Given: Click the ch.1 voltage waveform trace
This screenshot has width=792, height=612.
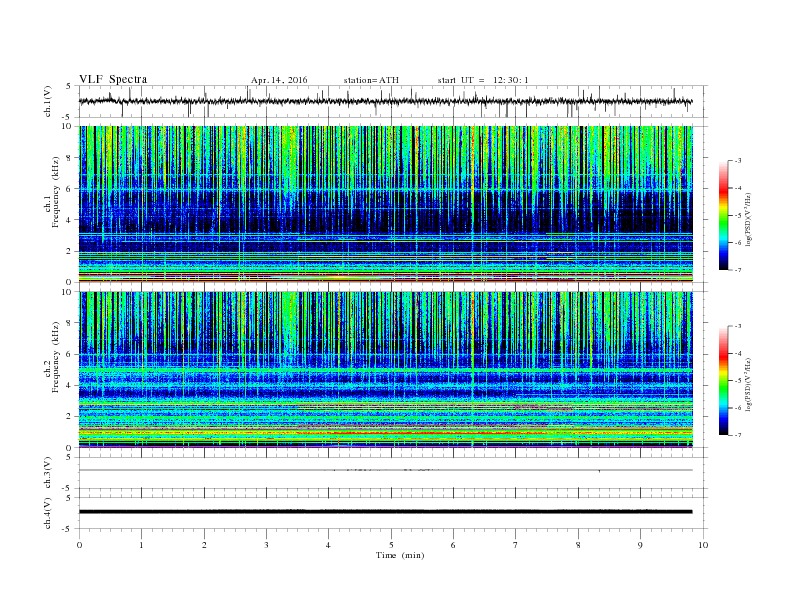Looking at the screenshot, I should pyautogui.click(x=385, y=101).
